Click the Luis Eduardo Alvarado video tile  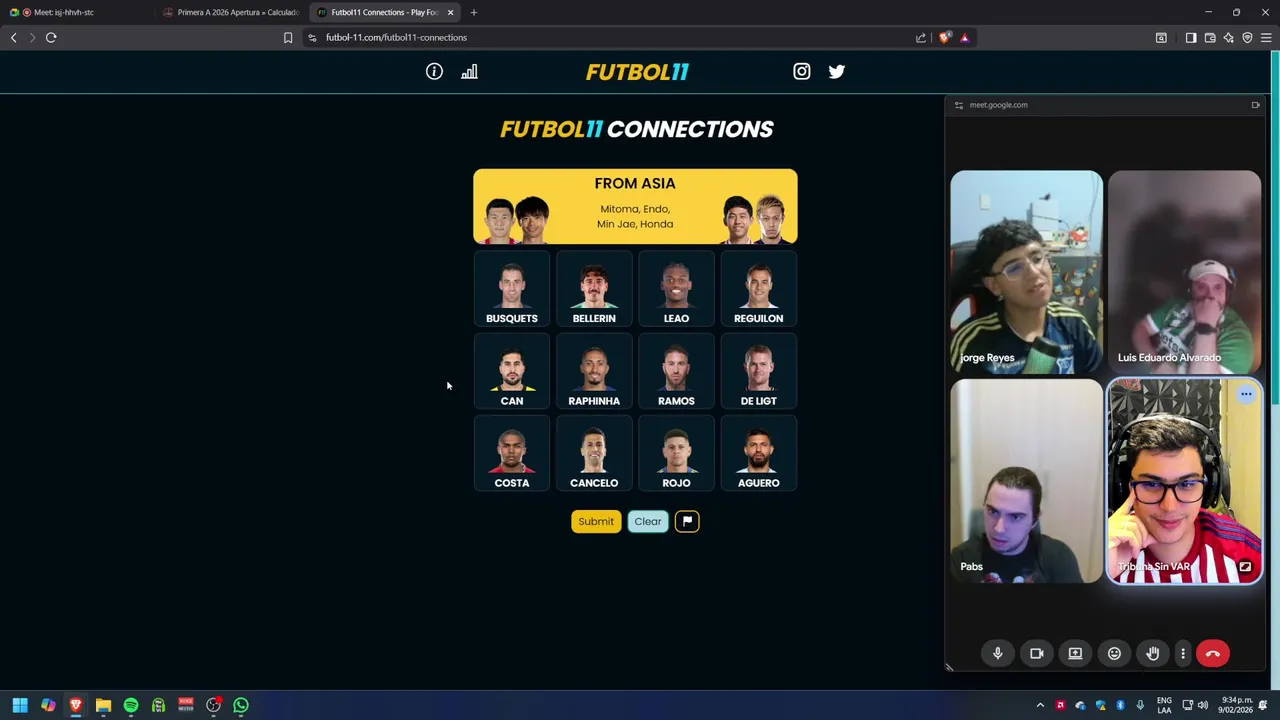pyautogui.click(x=1184, y=272)
